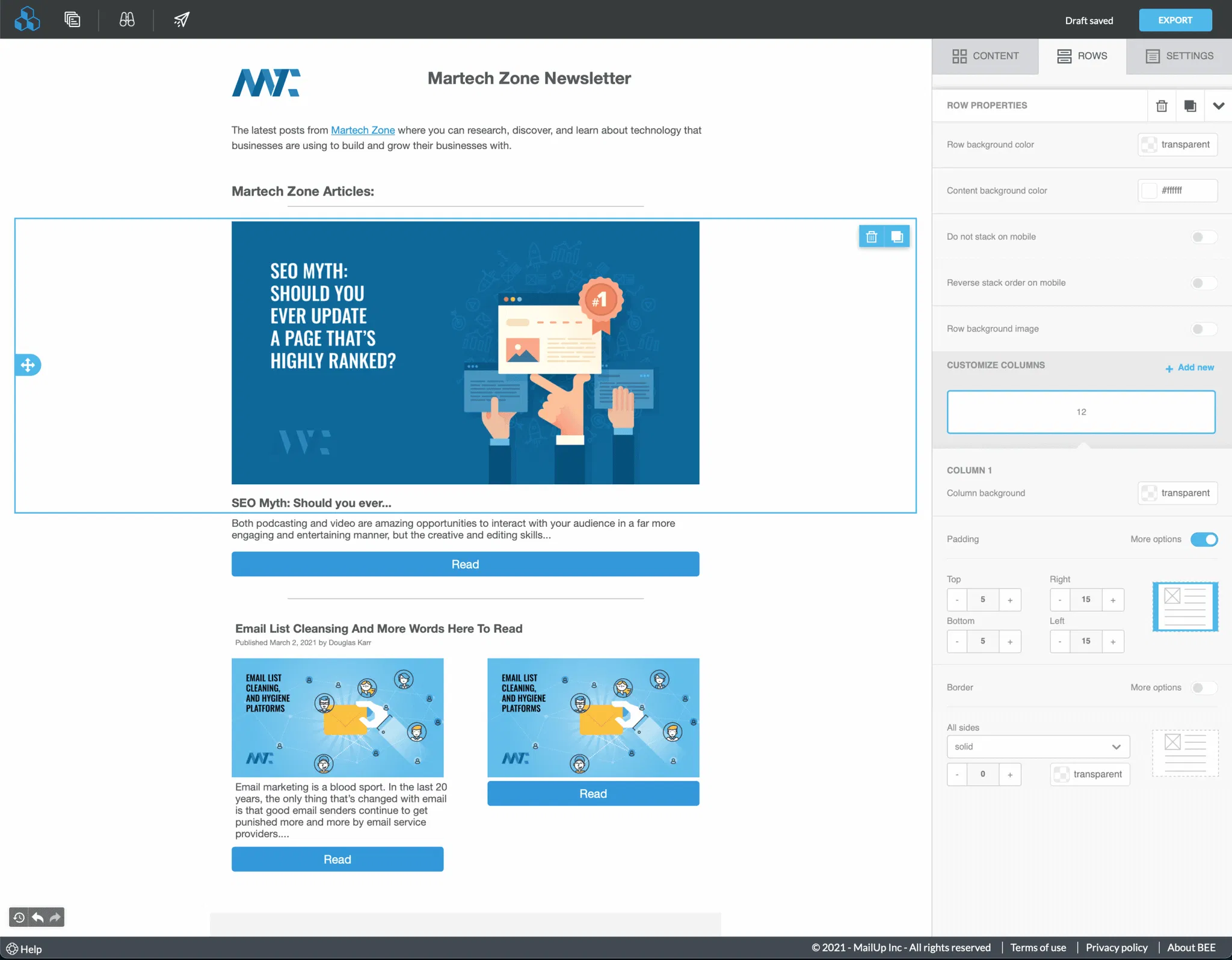Click Read button under left email list image
The image size is (1232, 960).
337,860
